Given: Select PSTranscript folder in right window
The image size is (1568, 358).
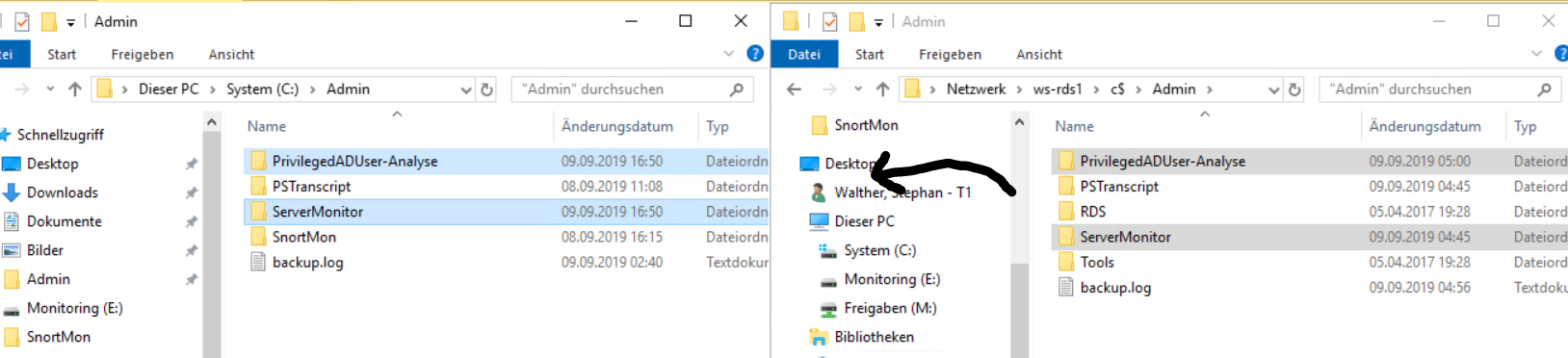Looking at the screenshot, I should (1119, 187).
